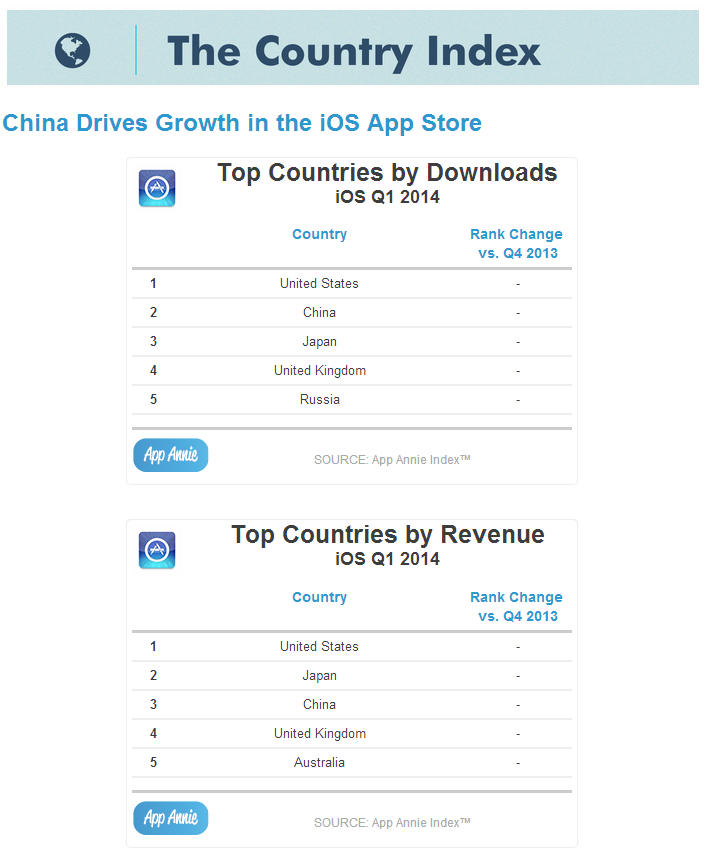Viewport: 707px width, 860px height.
Task: Click the App Store icon in the Revenue table
Action: pos(157,551)
